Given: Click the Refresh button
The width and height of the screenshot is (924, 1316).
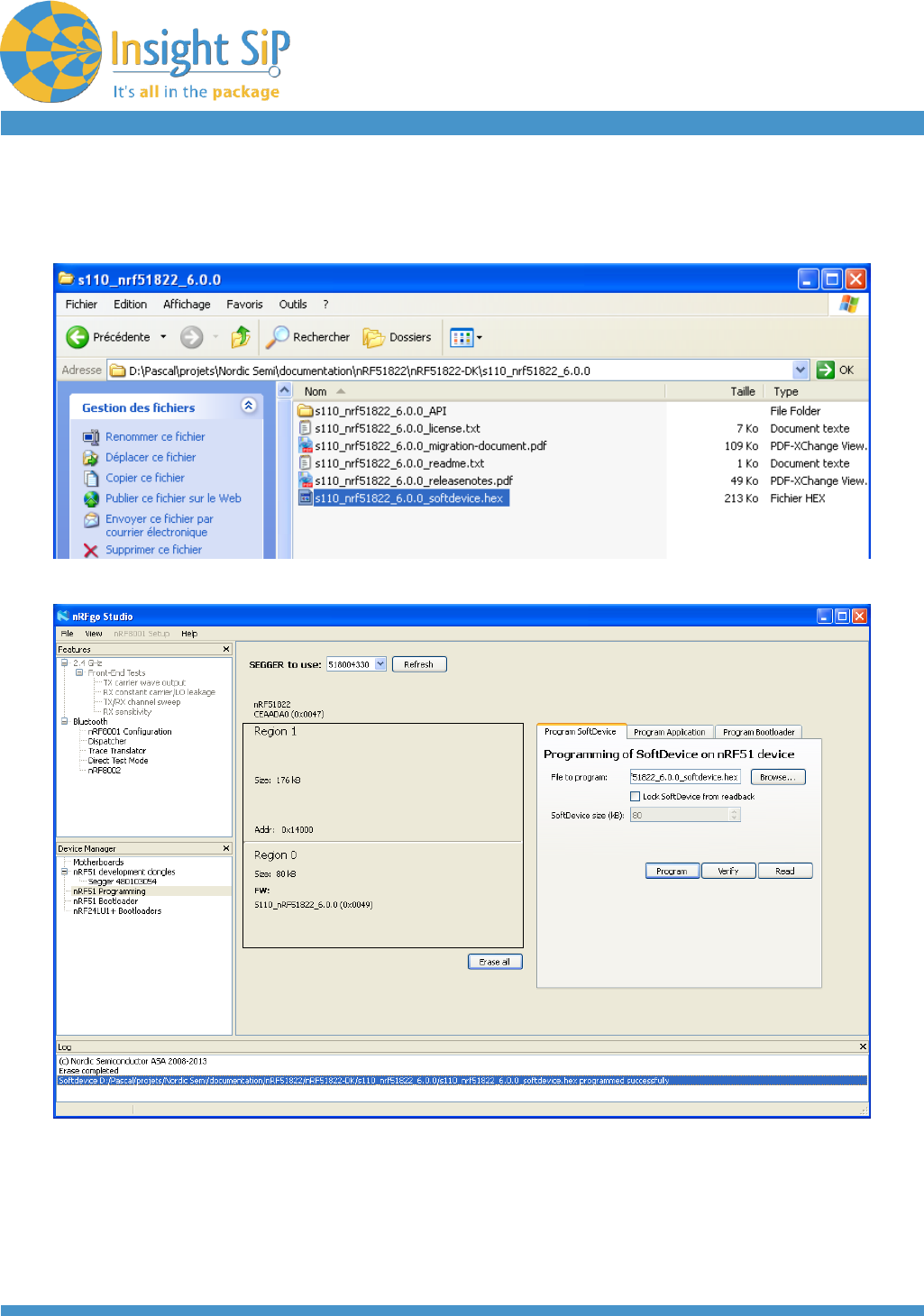Looking at the screenshot, I should pos(419,664).
